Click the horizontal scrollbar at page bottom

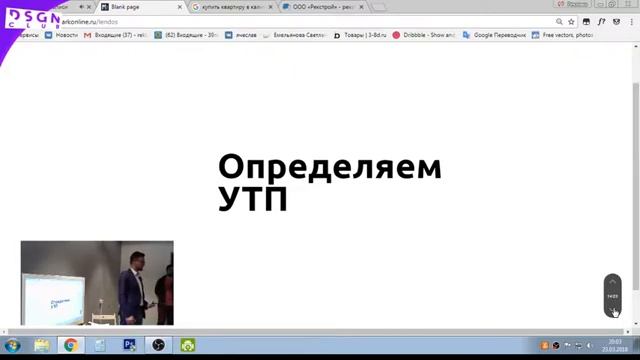point(316,332)
